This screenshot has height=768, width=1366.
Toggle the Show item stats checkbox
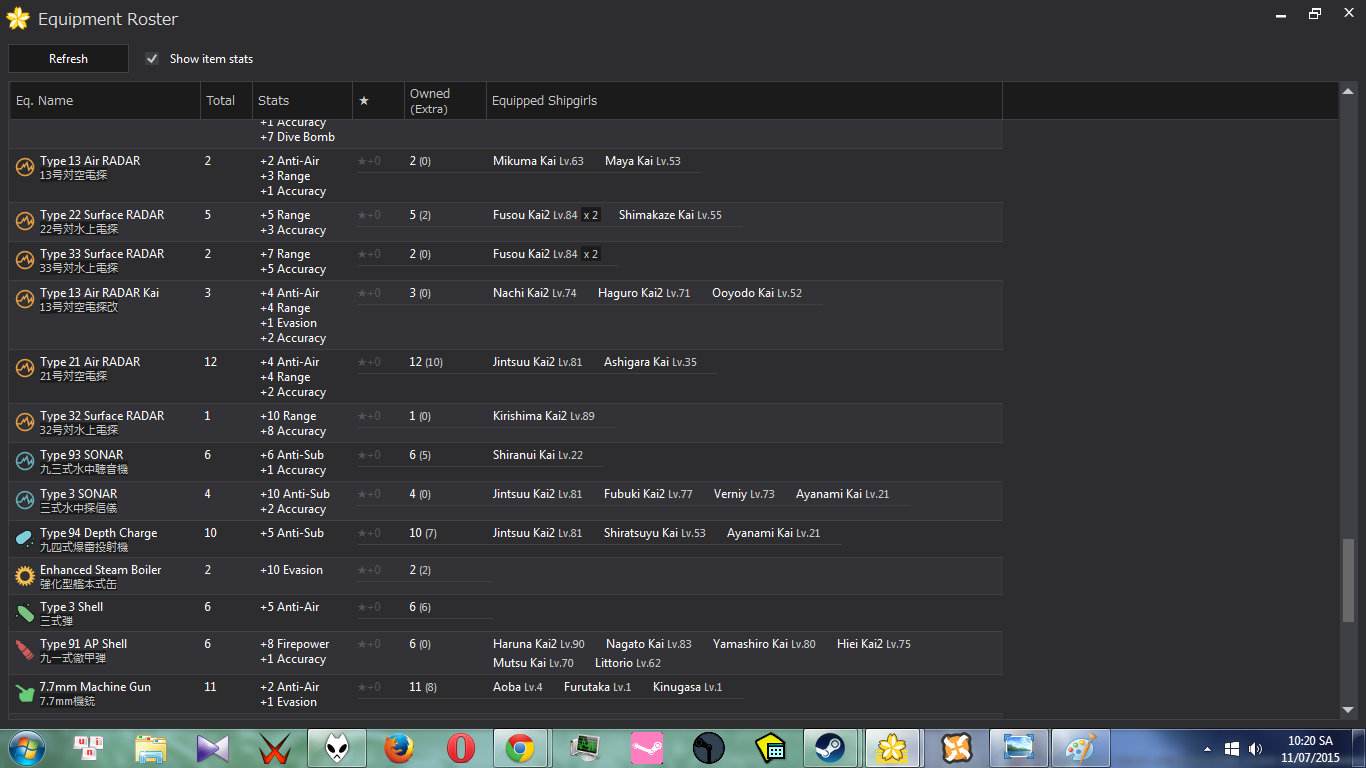pyautogui.click(x=152, y=59)
